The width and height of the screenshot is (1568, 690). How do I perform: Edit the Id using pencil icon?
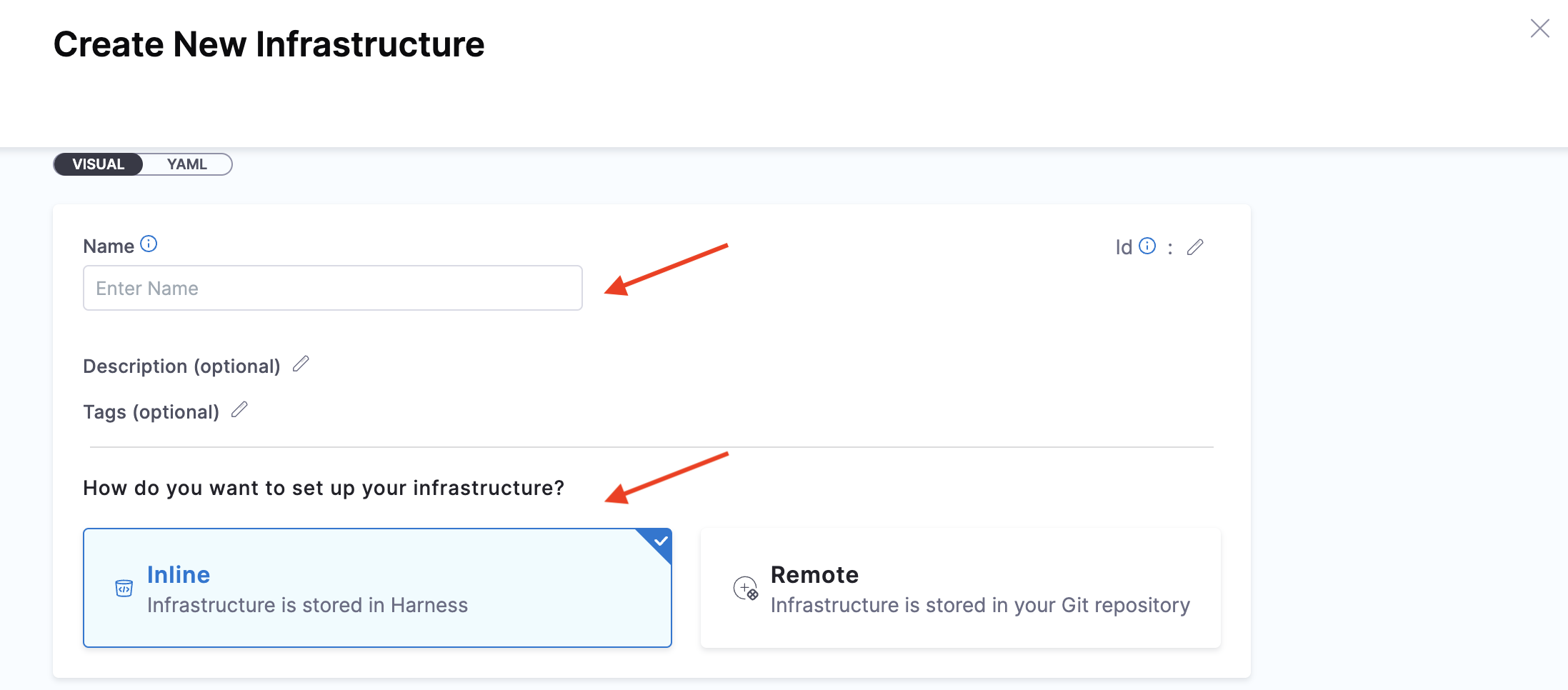tap(1195, 247)
